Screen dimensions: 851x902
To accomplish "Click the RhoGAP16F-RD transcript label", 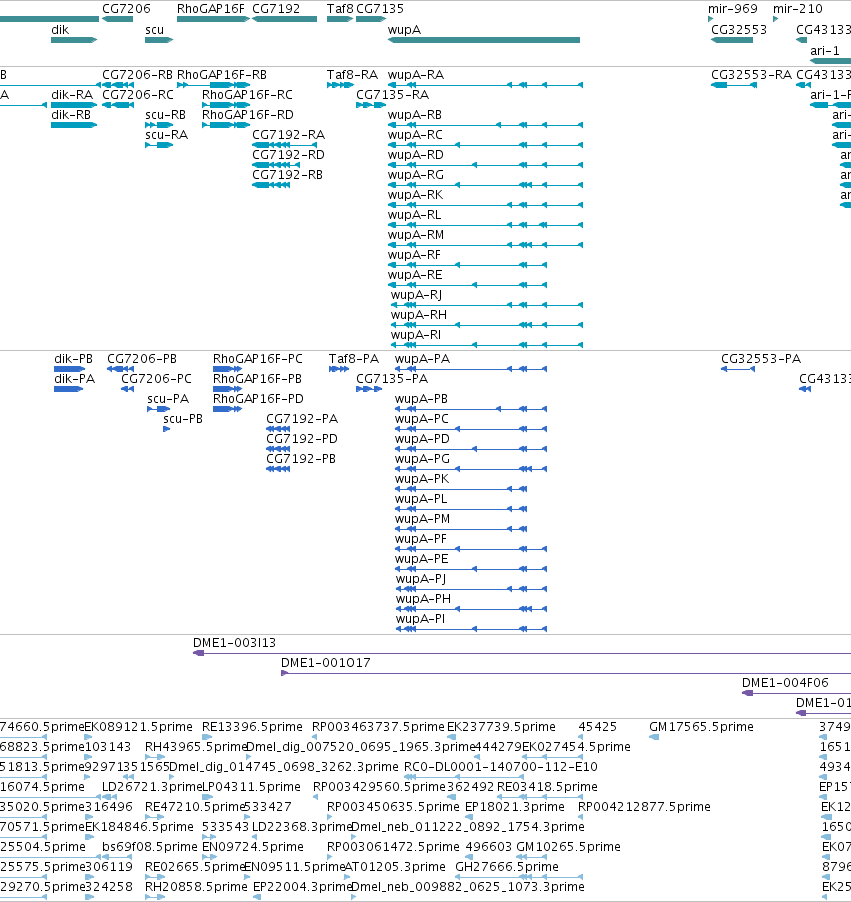I will (x=247, y=114).
